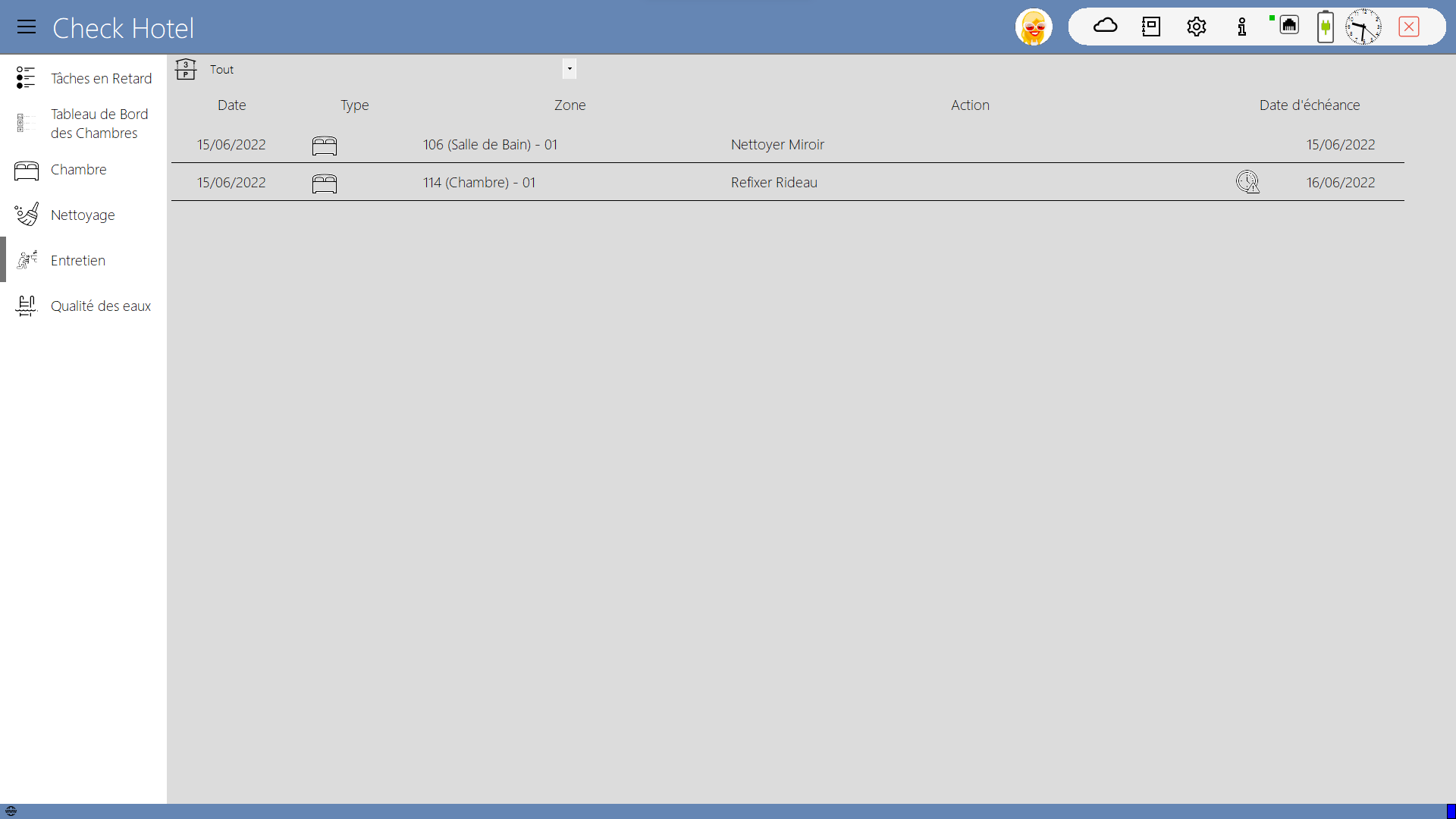
Task: Open the Nettoyer Miroir action
Action: click(x=777, y=144)
